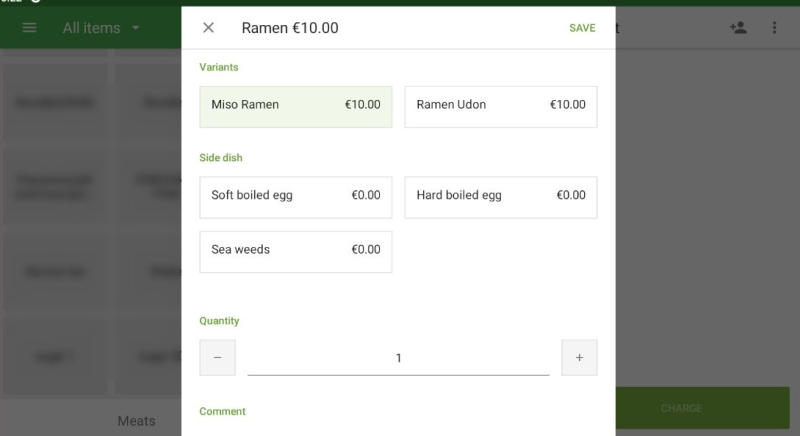800x436 pixels.
Task: Enable the Sea weeds side dish
Action: point(296,251)
